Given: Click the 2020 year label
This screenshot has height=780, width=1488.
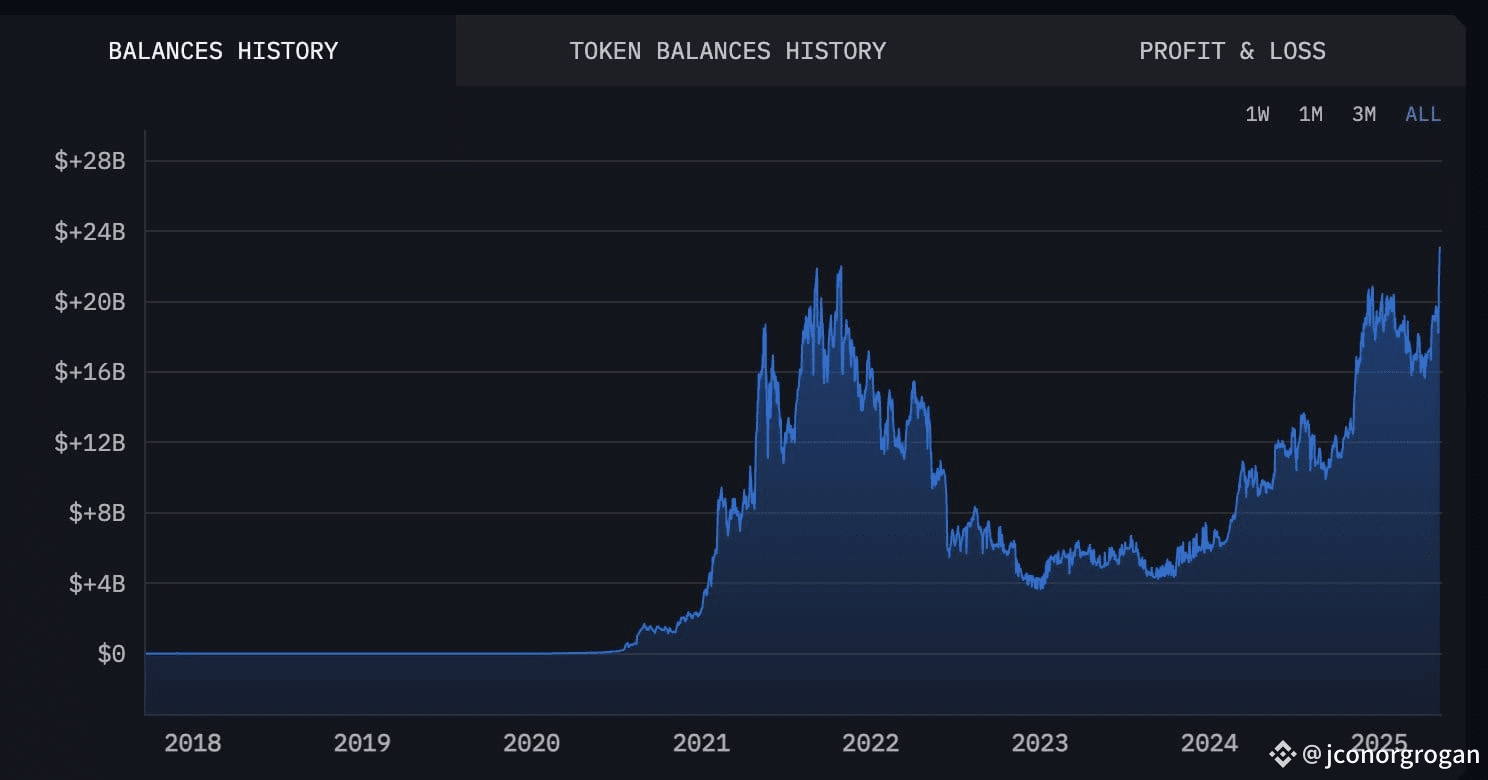Looking at the screenshot, I should (531, 743).
